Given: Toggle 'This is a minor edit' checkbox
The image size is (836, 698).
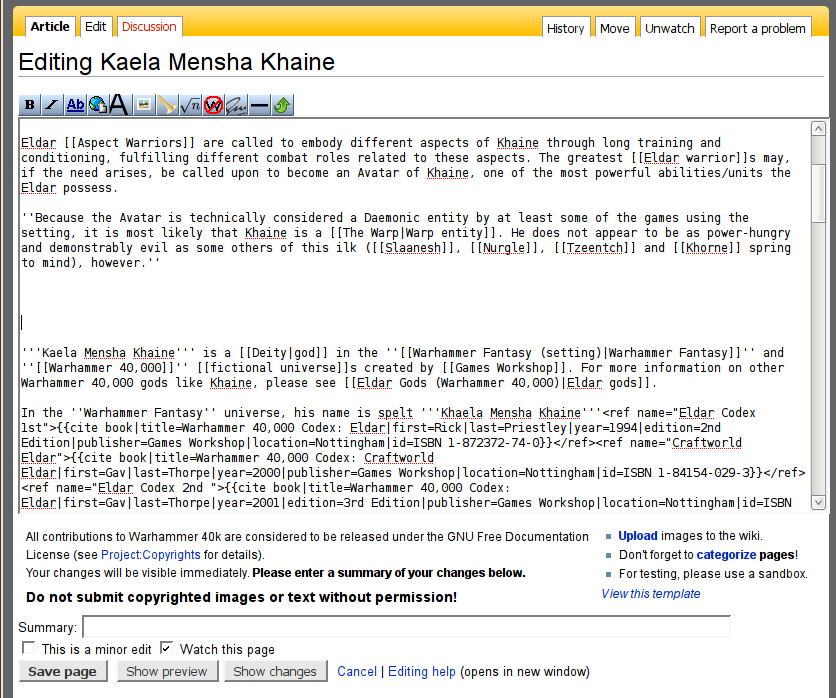Looking at the screenshot, I should (x=28, y=648).
